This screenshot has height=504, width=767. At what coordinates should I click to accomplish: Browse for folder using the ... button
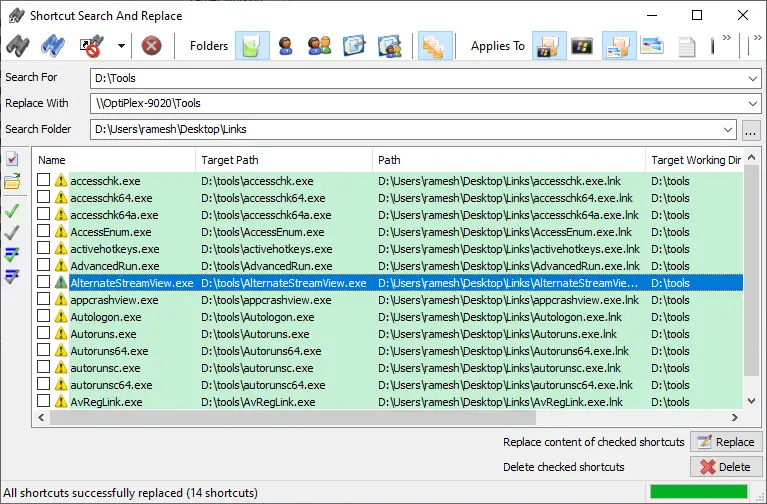751,130
